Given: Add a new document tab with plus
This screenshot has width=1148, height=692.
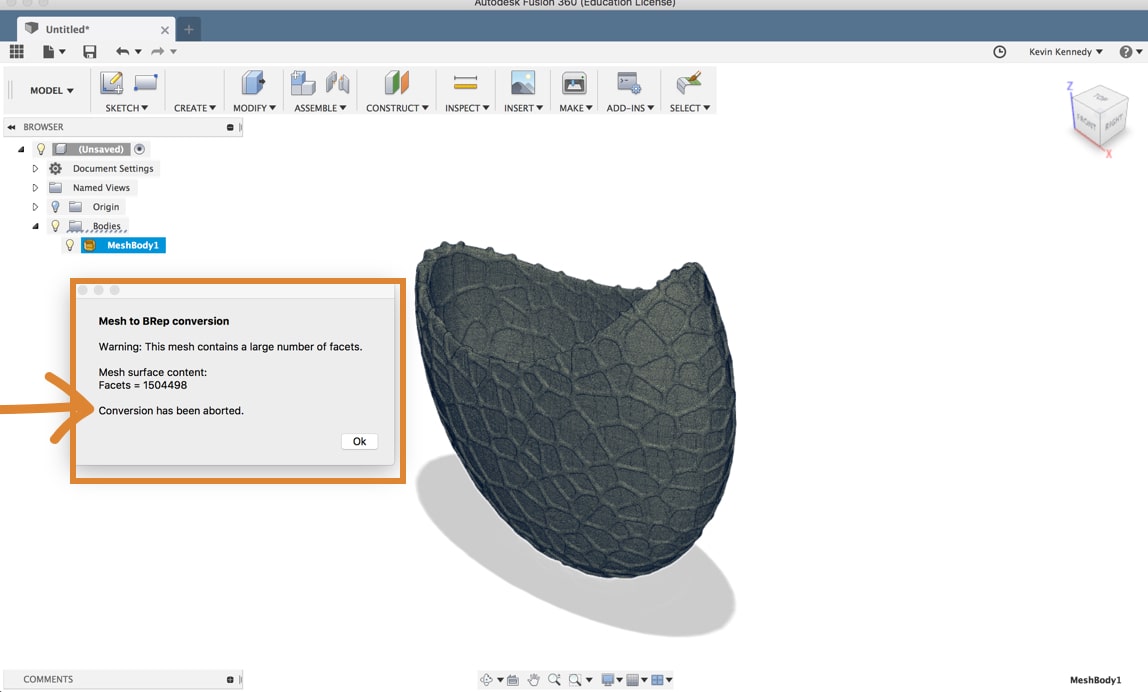Looking at the screenshot, I should (x=189, y=29).
